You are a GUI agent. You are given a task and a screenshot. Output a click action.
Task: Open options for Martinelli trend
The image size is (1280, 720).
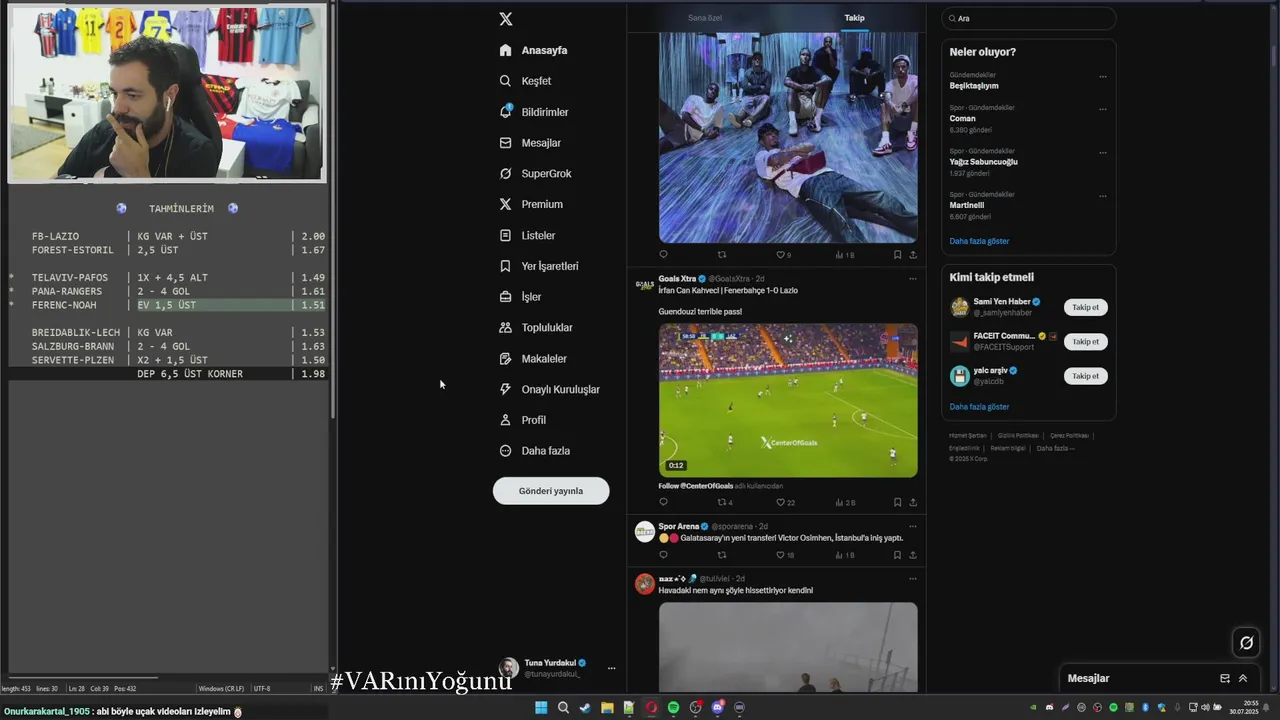(1103, 196)
